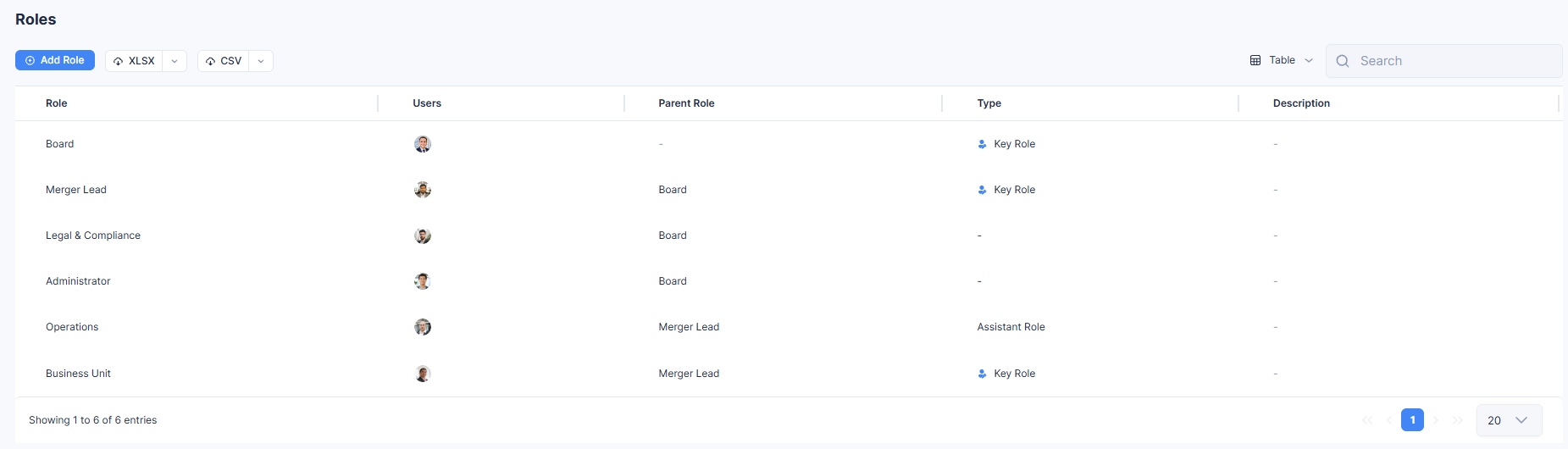
Task: Go to the previous page arrow
Action: pos(1389,420)
